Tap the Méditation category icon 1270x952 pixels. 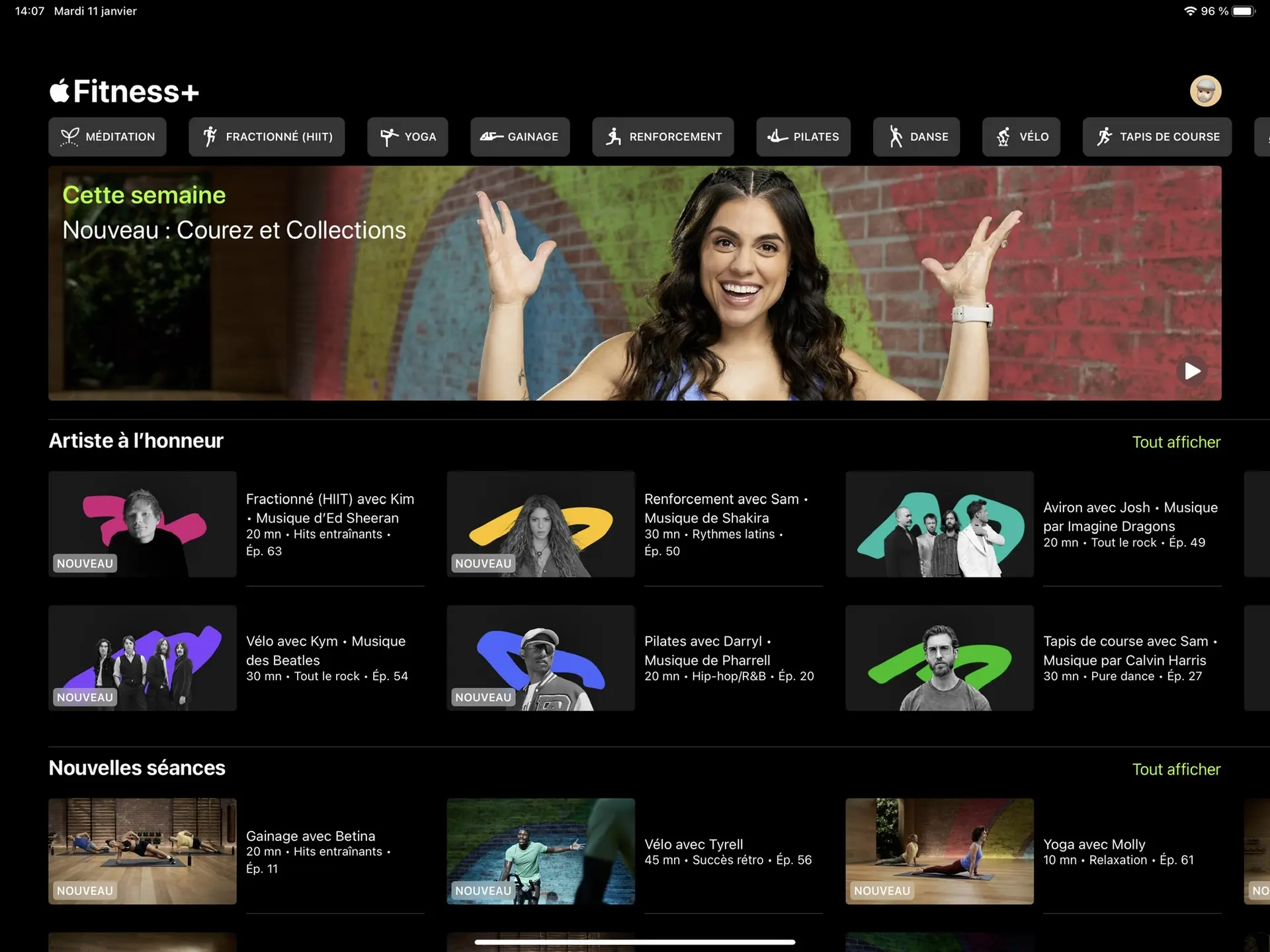click(70, 137)
